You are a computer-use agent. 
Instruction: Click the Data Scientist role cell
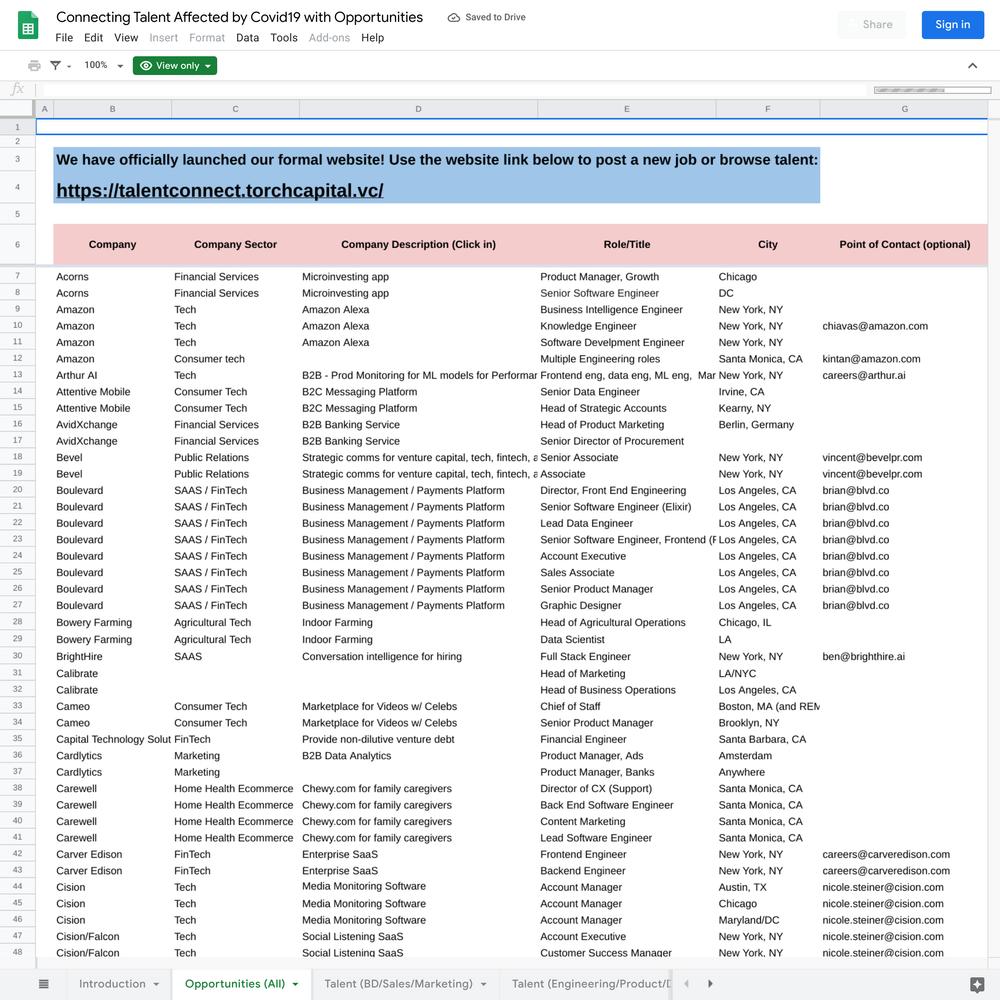[x=627, y=640]
